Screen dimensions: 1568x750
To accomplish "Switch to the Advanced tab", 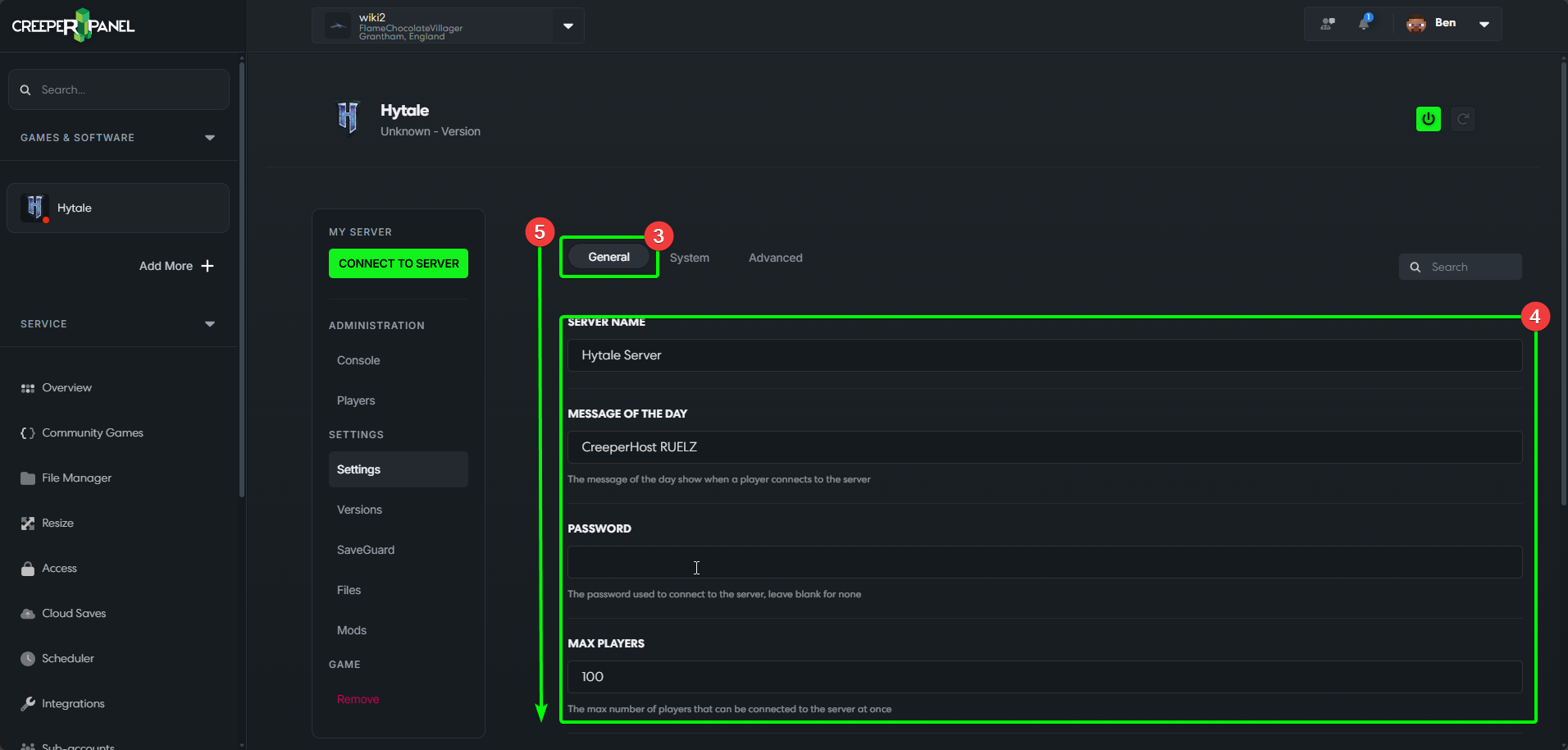I will pyautogui.click(x=774, y=257).
